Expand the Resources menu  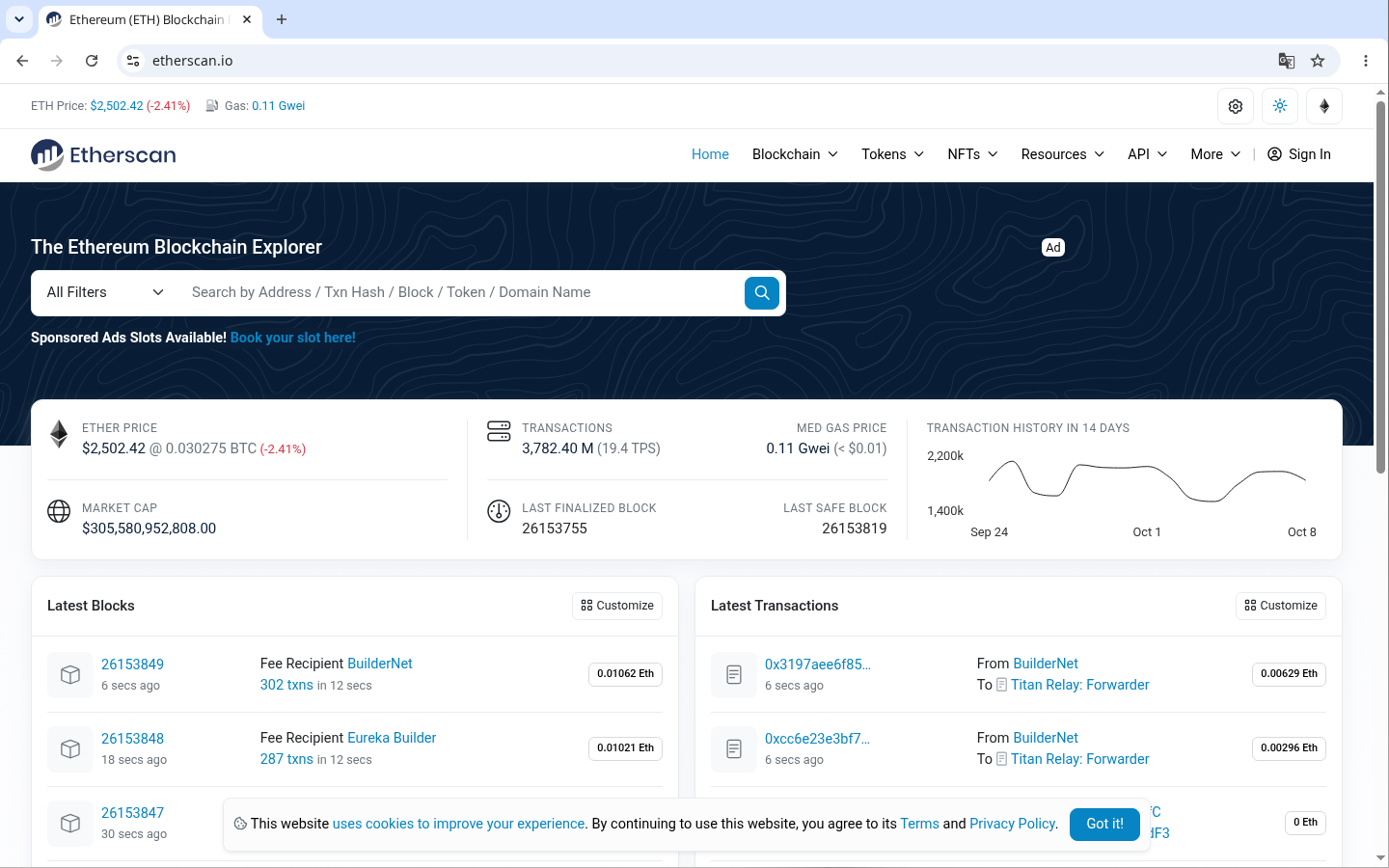coord(1062,154)
